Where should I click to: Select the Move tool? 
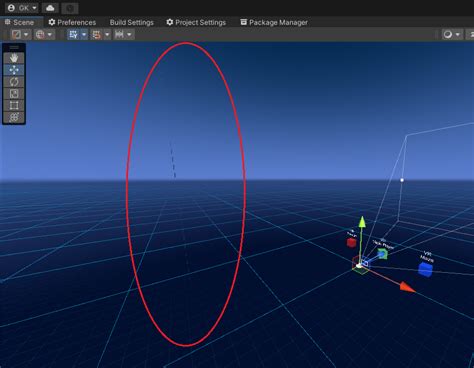[x=14, y=70]
